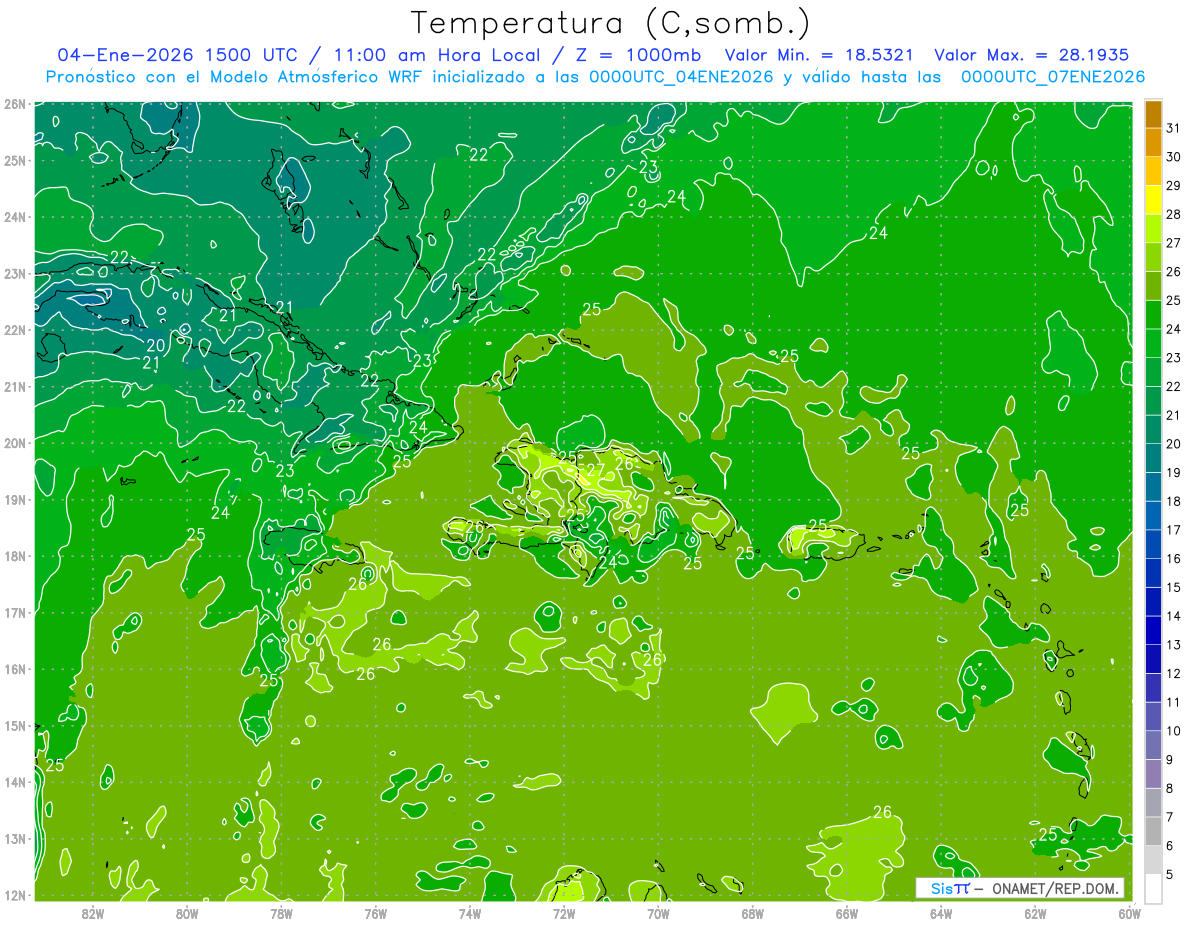The width and height of the screenshot is (1200, 927).
Task: Click the '15N' latitude axis label
Action: point(14,725)
